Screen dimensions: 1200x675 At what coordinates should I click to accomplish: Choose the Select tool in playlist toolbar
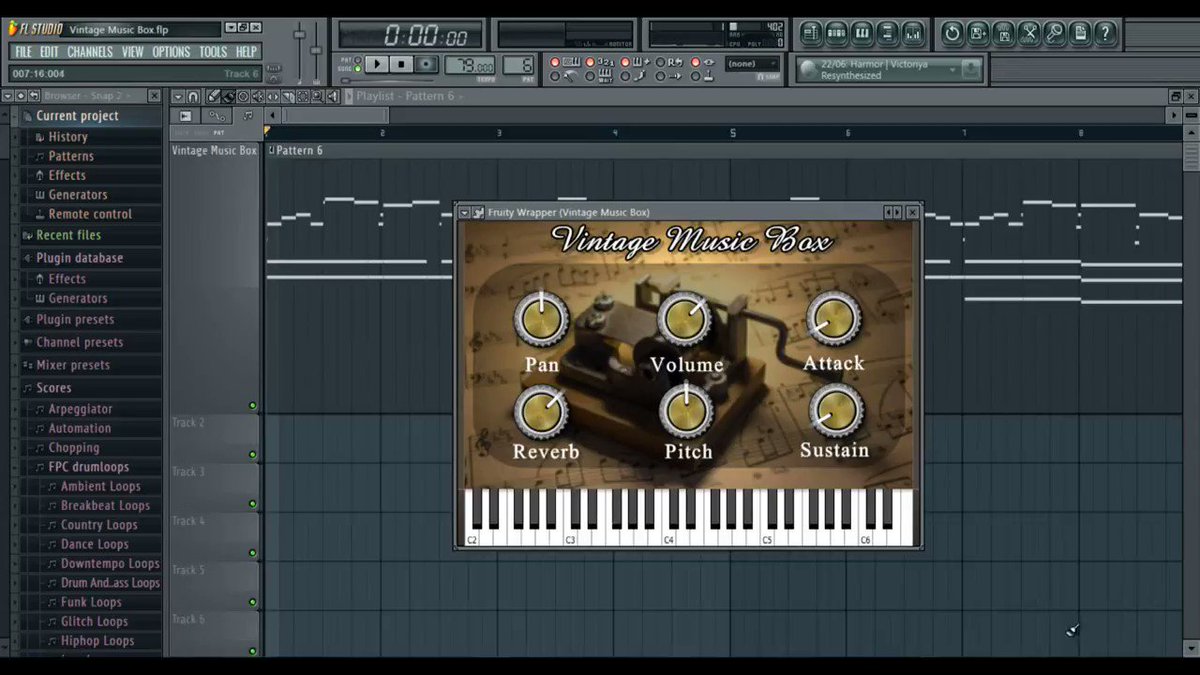(302, 97)
